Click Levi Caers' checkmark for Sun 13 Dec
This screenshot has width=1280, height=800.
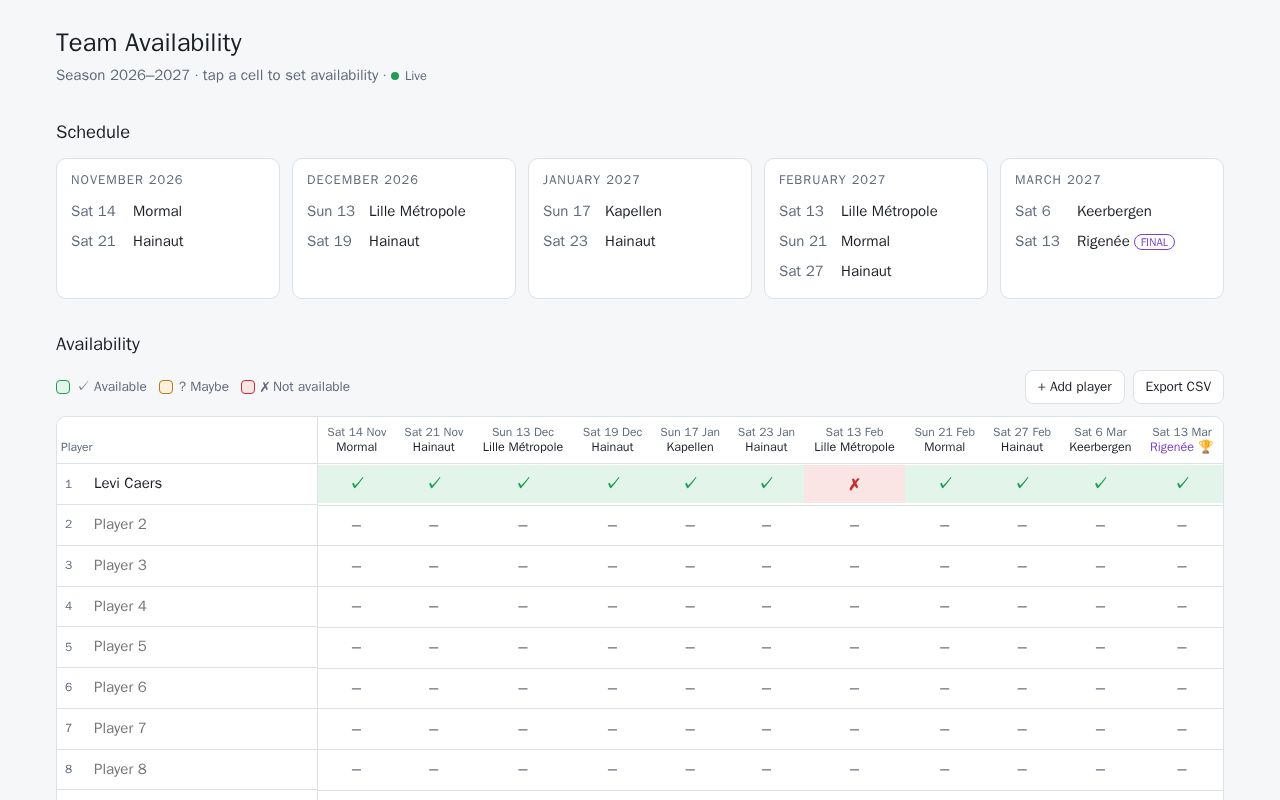523,484
